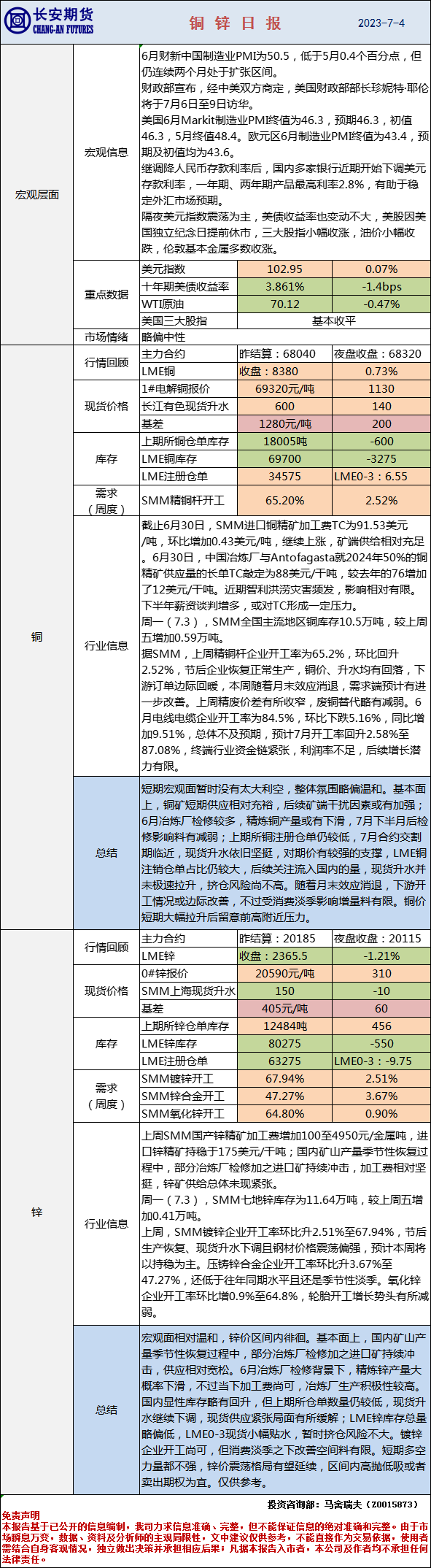Click the date 2023-7-4 in header

381,23
